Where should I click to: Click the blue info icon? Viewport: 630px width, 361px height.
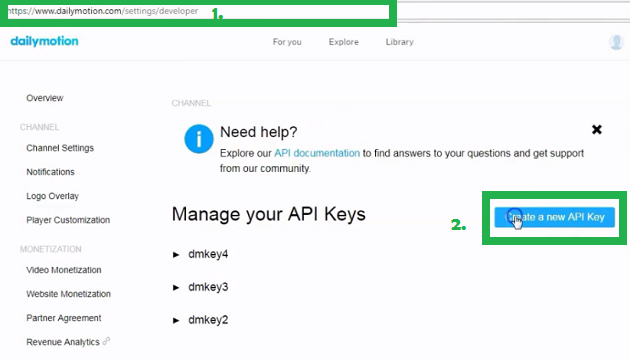click(199, 139)
